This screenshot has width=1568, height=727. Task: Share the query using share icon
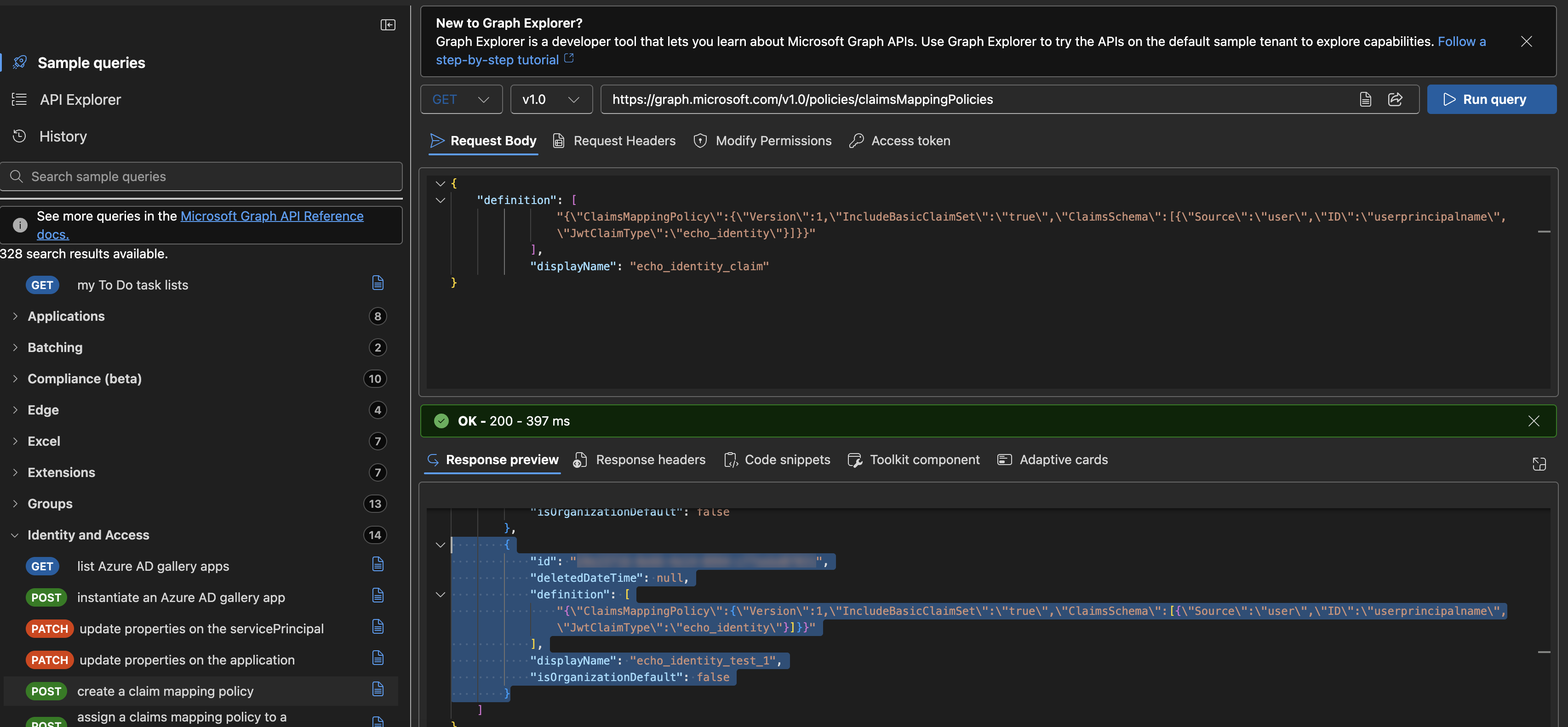pos(1395,99)
